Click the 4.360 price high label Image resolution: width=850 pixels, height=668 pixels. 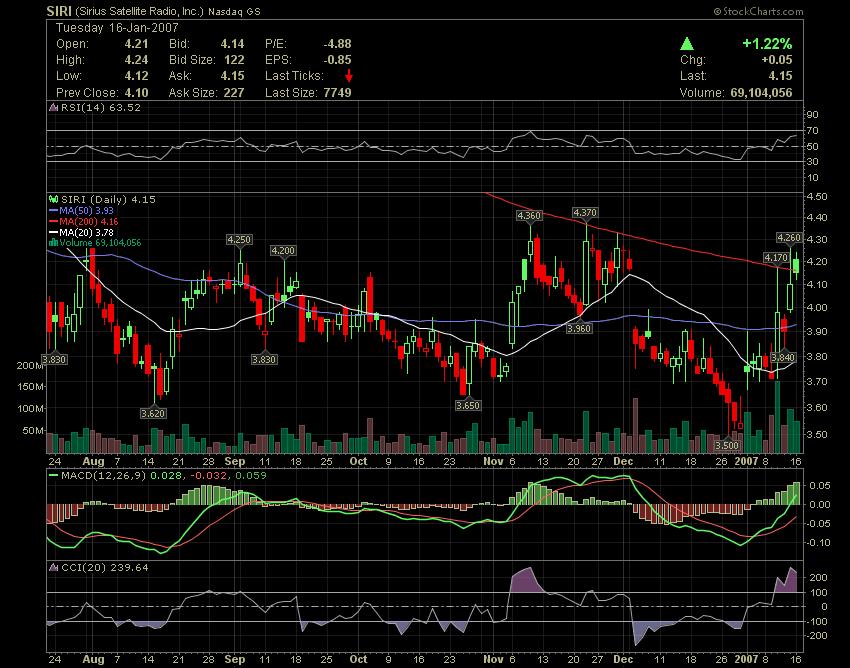(529, 215)
